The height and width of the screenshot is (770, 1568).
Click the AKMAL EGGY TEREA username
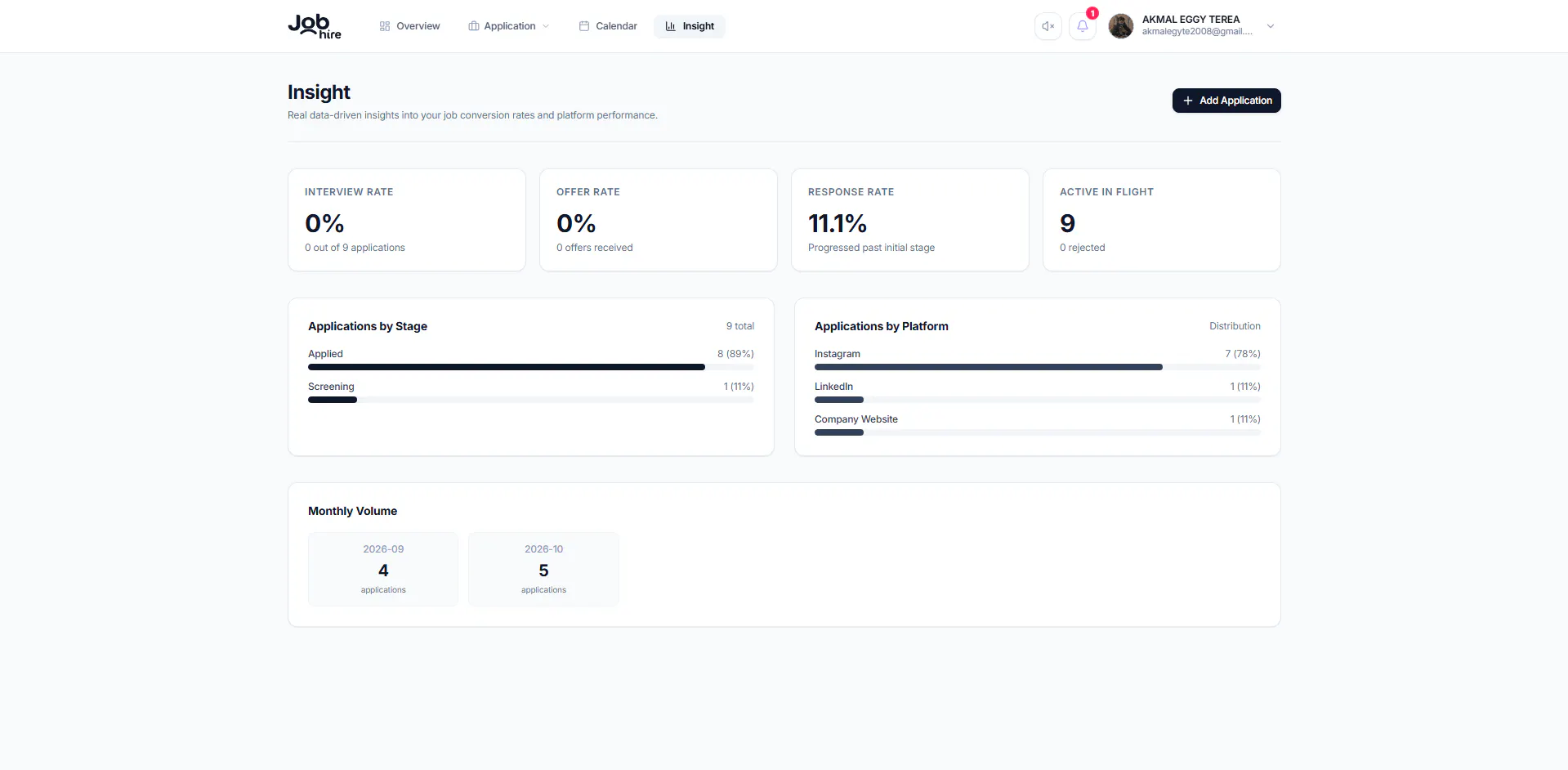point(1191,20)
